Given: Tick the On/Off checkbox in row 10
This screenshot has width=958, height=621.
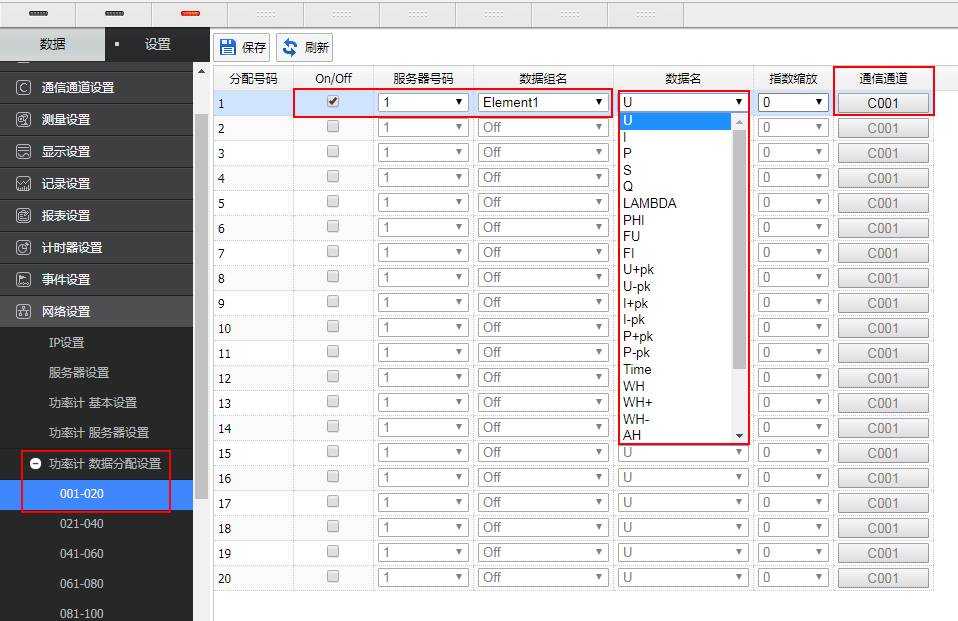Looking at the screenshot, I should 333,327.
